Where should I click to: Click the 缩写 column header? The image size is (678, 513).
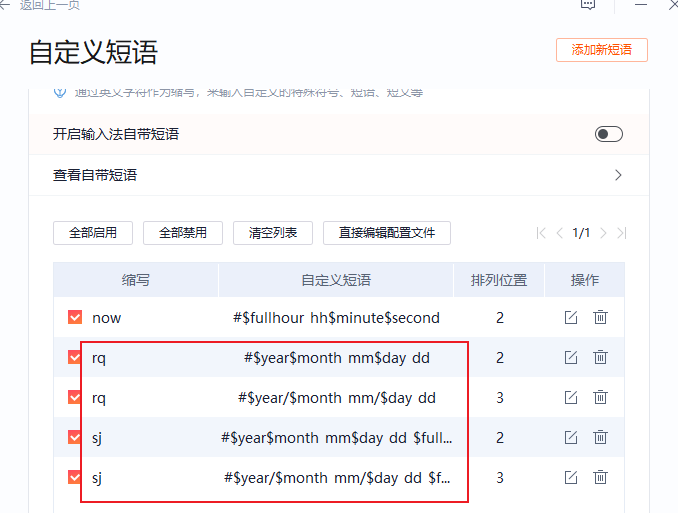point(136,280)
